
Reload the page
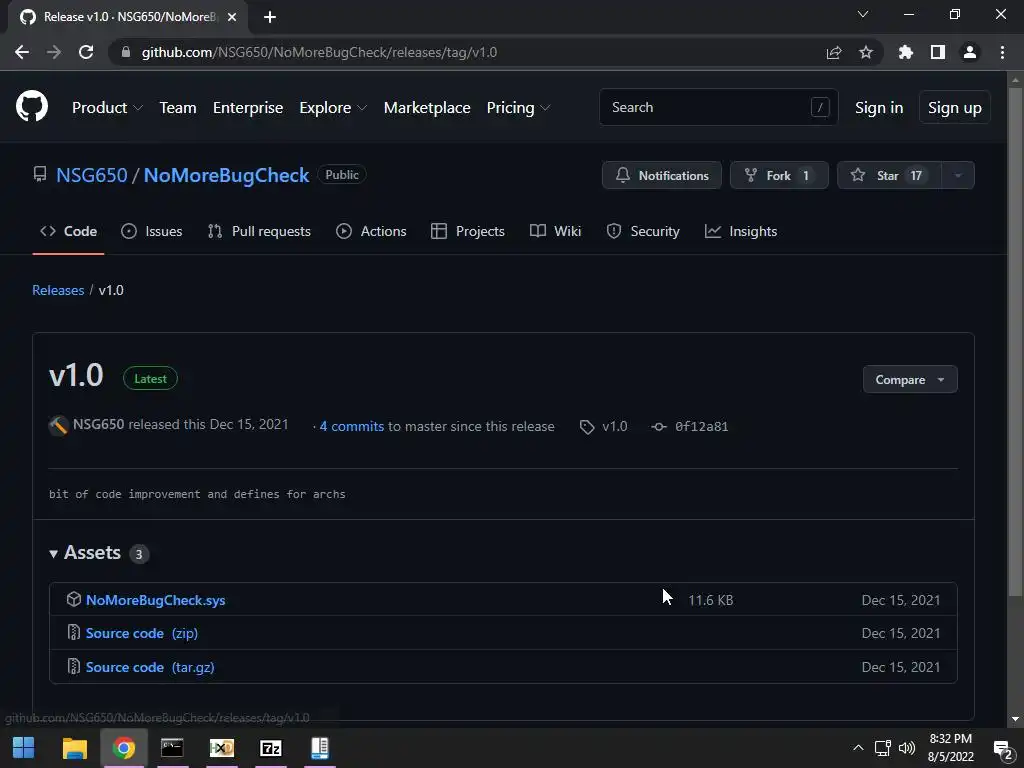point(86,52)
